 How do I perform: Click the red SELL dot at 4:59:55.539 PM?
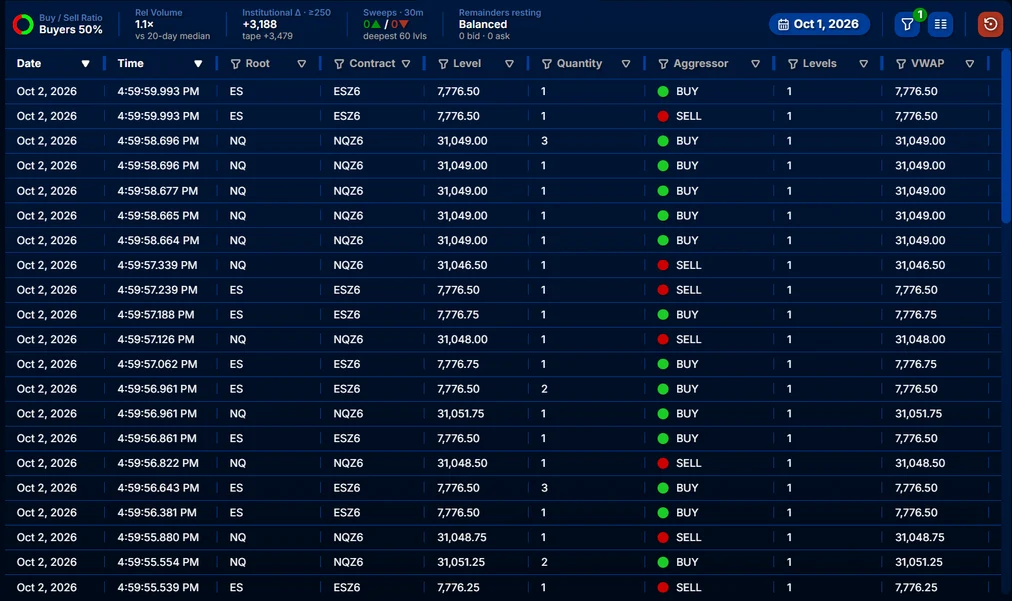(x=663, y=587)
